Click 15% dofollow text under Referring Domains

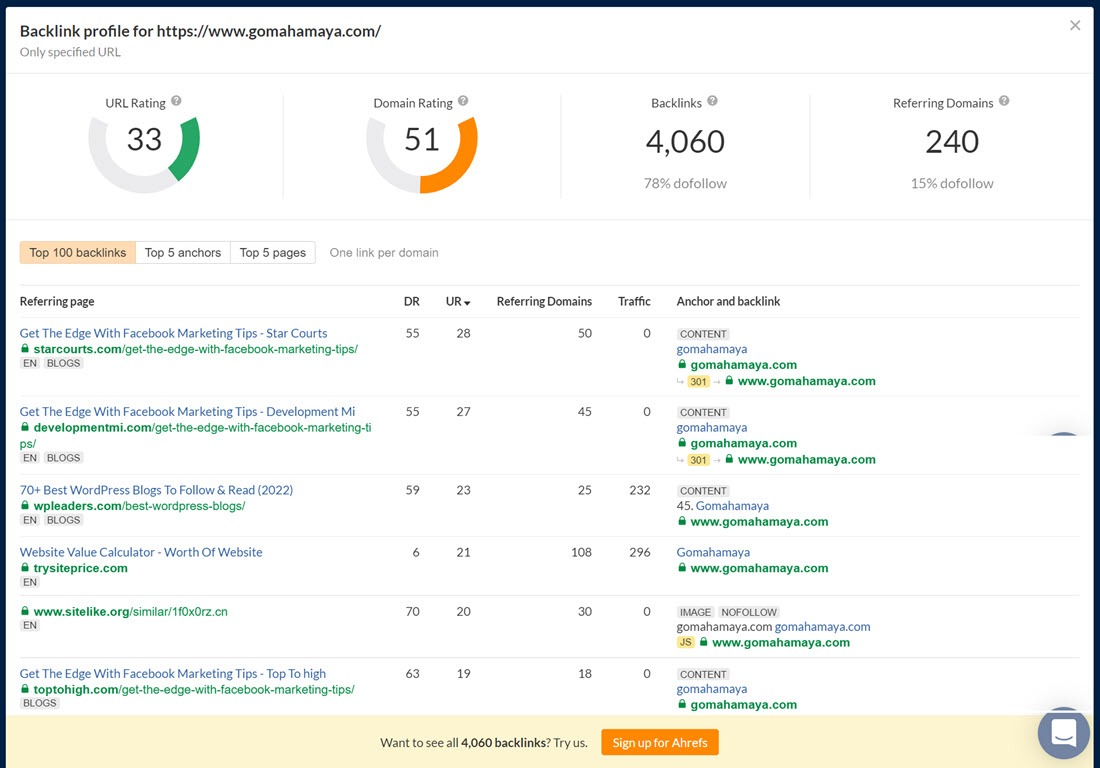click(x=952, y=184)
